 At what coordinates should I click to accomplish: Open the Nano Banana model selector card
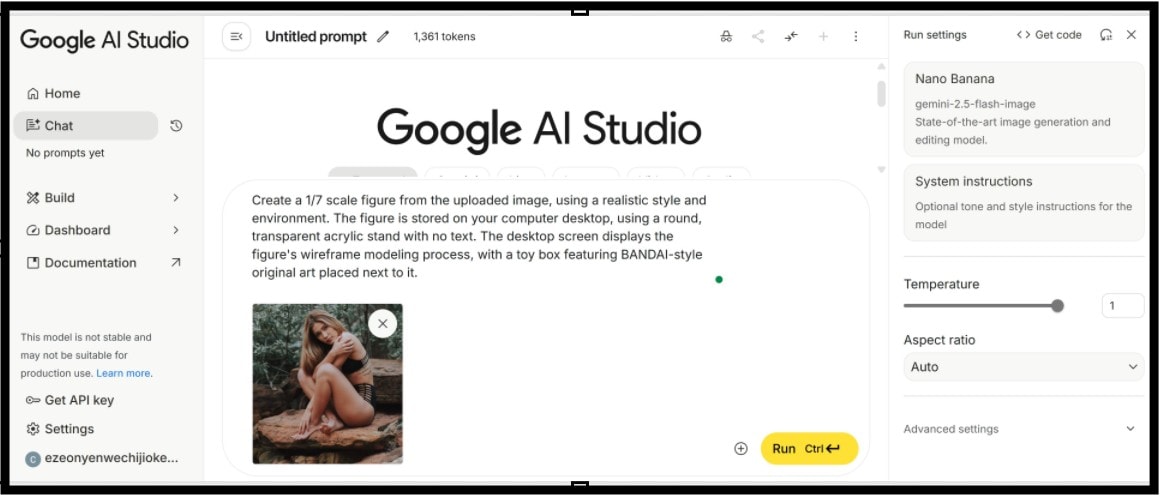(x=1024, y=109)
